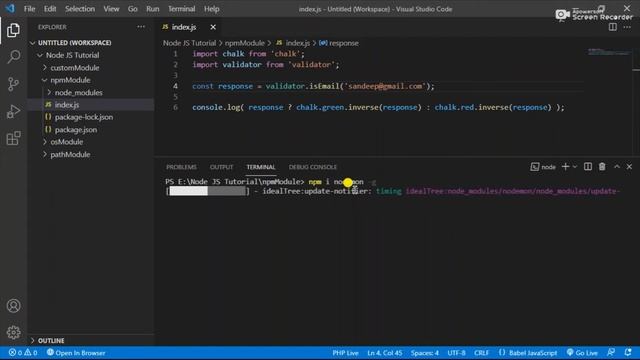
Task: Click Node JS Tutorial breadcrumb
Action: (x=189, y=43)
